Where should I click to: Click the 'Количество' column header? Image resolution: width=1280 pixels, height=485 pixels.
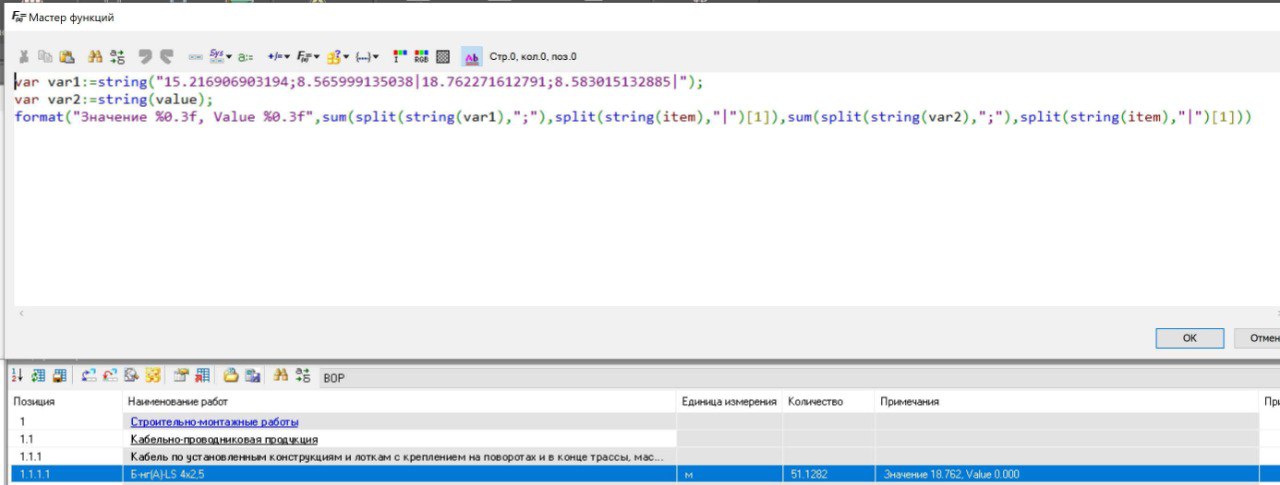pyautogui.click(x=816, y=401)
